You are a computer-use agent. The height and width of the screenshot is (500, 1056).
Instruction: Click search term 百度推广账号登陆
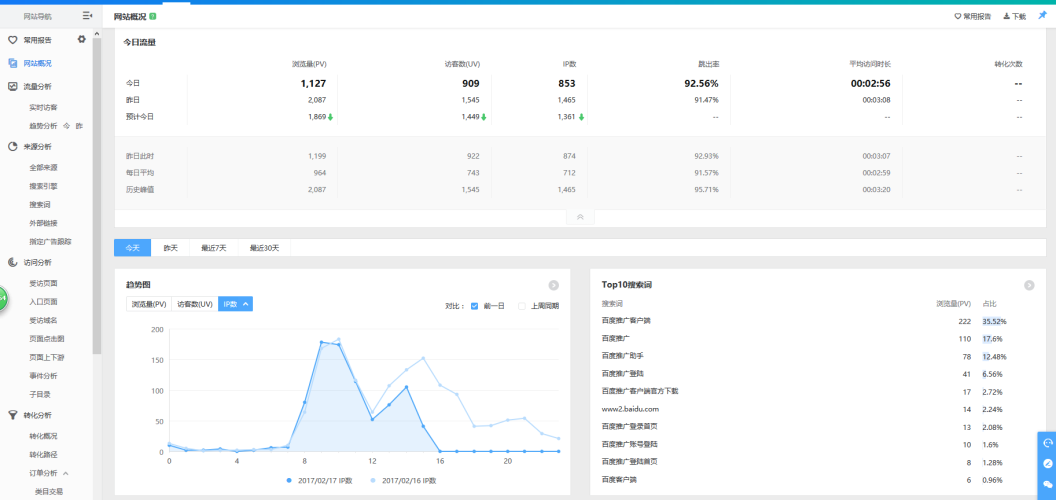point(630,444)
